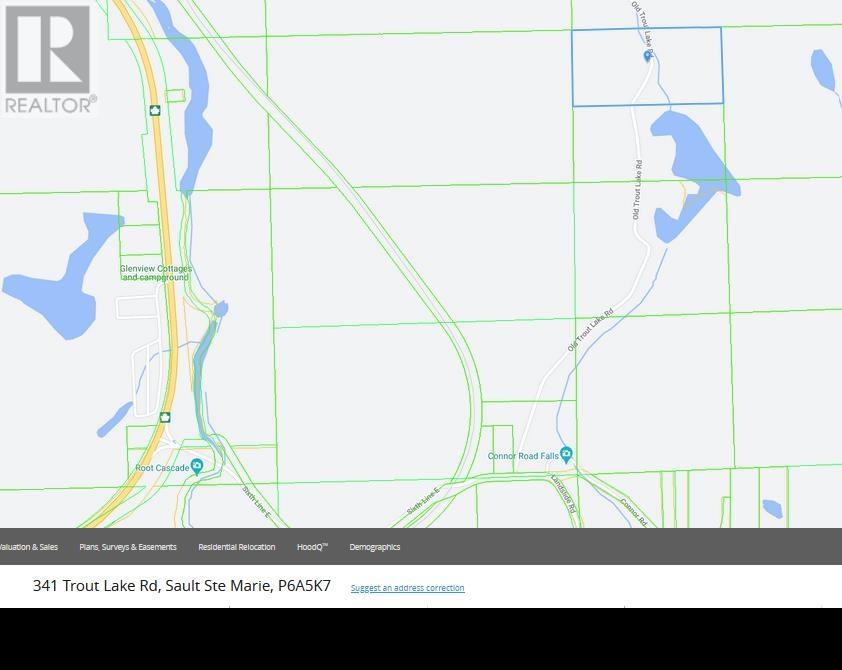The width and height of the screenshot is (842, 670).
Task: Click the lower Trans-Canada highway shield
Action: click(165, 417)
